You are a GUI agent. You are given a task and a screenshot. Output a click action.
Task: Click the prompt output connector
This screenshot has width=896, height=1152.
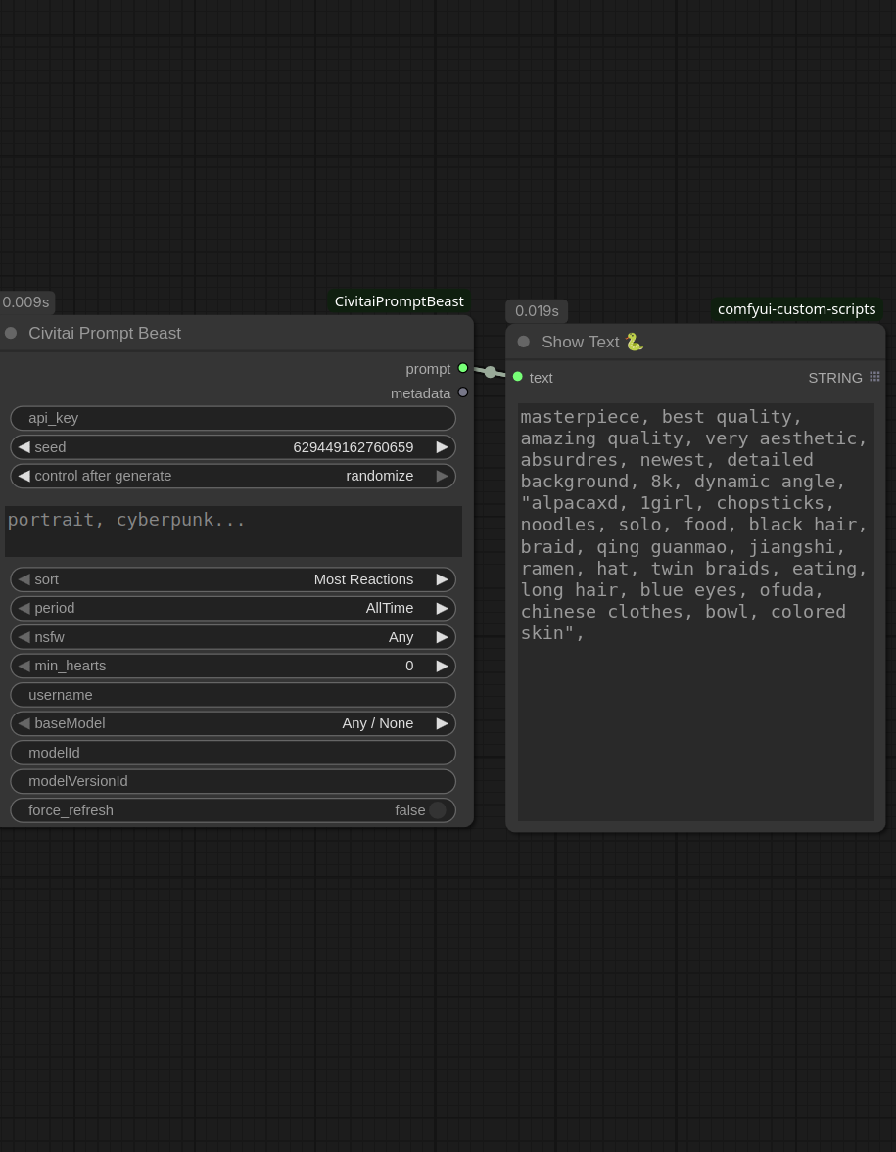[x=462, y=369]
